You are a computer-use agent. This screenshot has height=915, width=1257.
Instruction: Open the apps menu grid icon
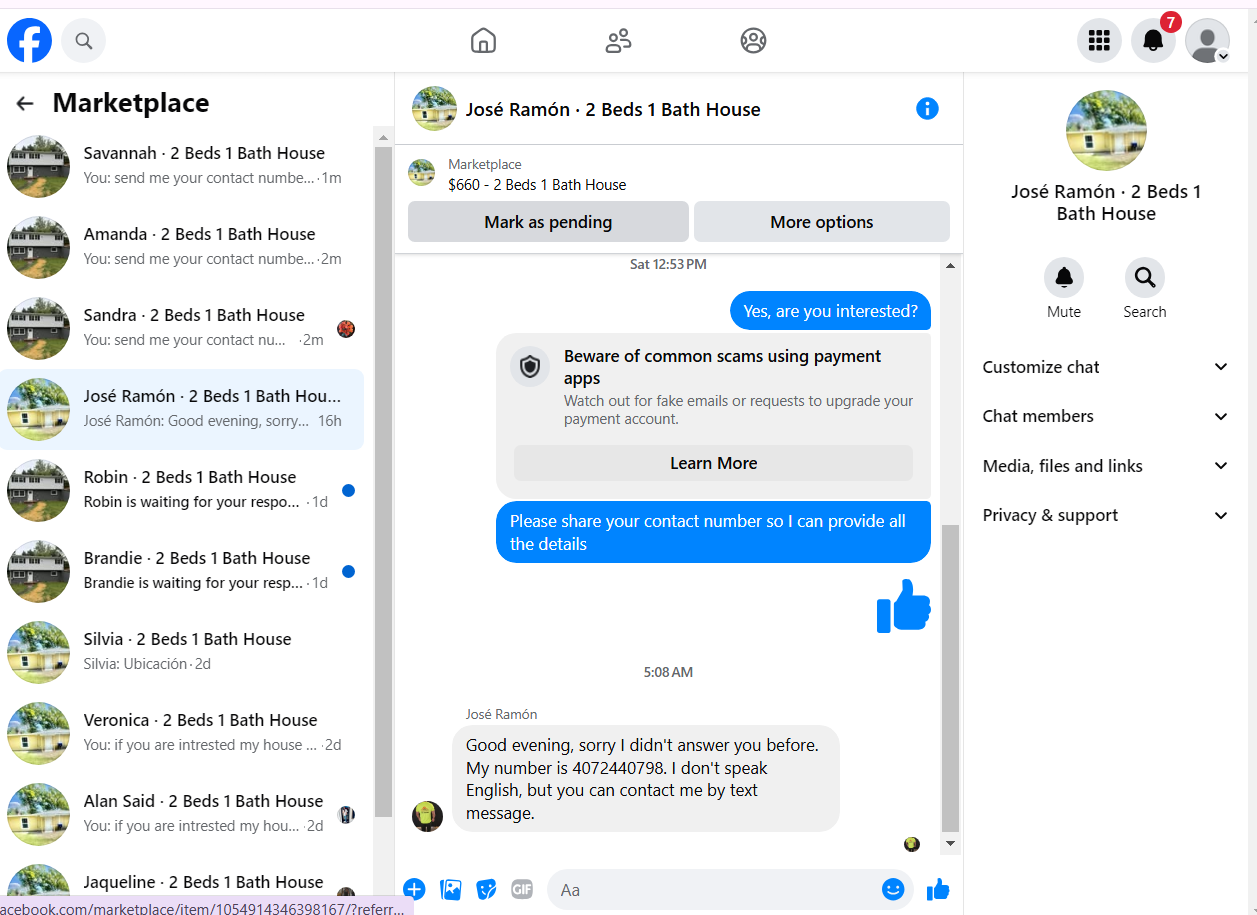pyautogui.click(x=1099, y=41)
